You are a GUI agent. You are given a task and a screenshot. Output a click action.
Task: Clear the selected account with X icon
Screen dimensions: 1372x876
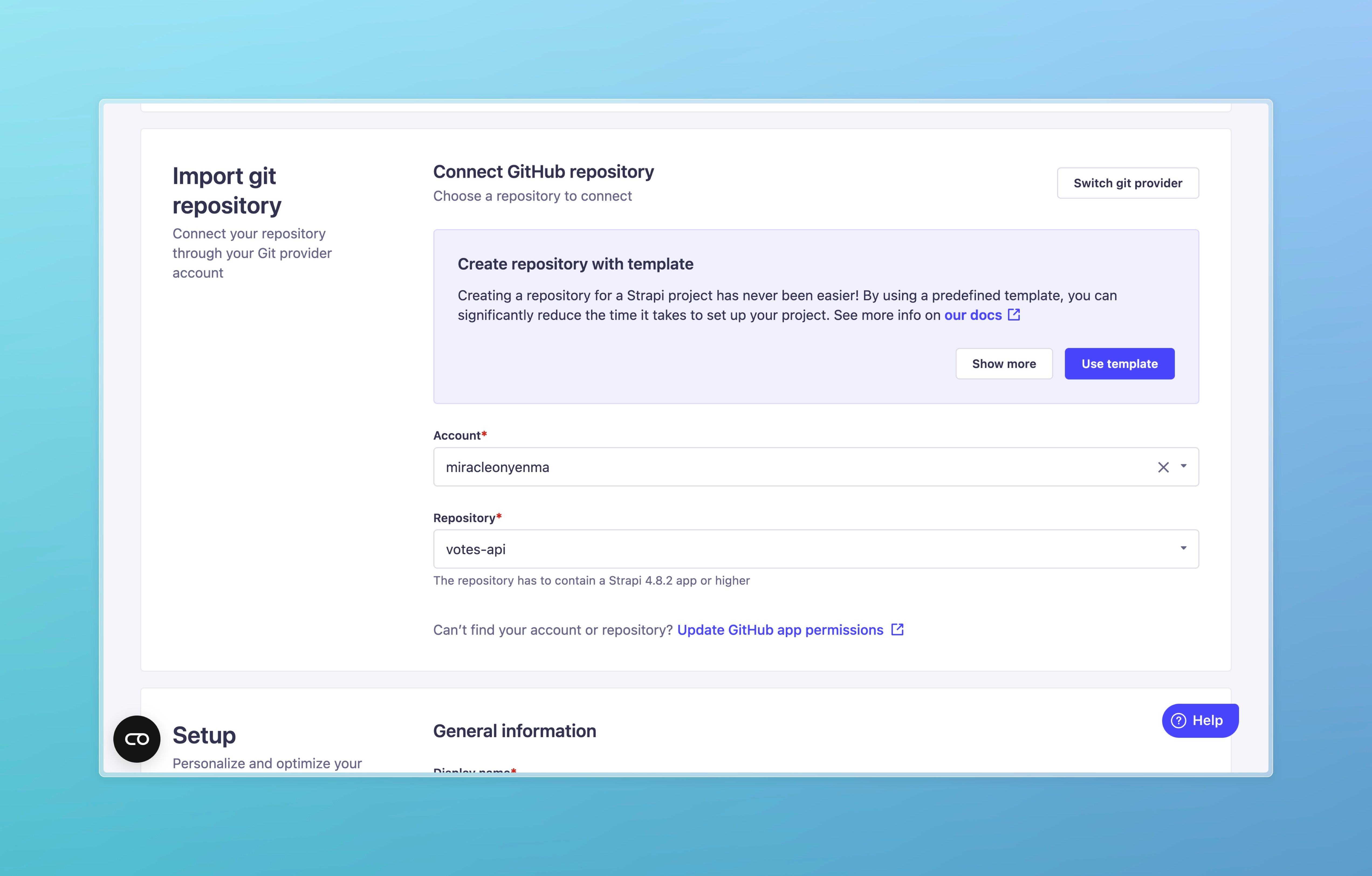pyautogui.click(x=1163, y=467)
